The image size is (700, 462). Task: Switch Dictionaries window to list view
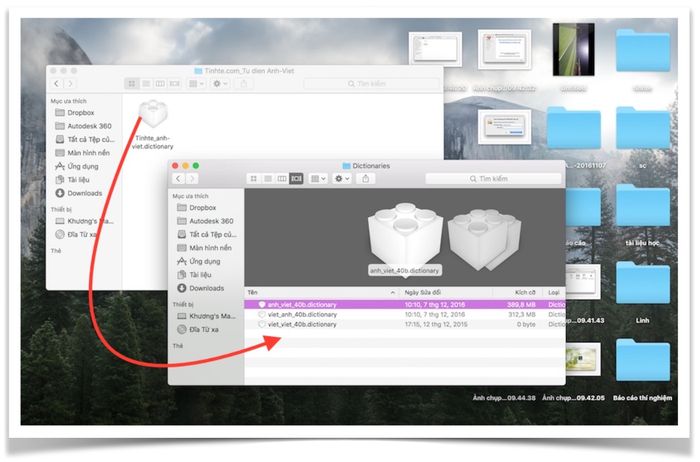pos(267,178)
